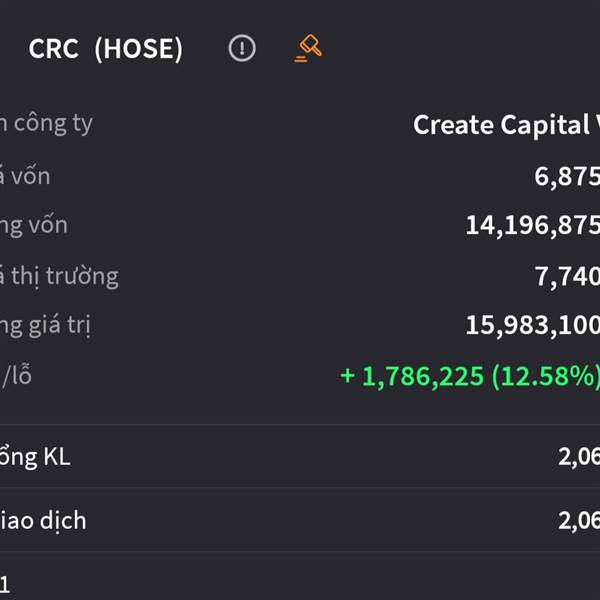Select the 7,740 market price value
Viewport: 600px width, 600px height.
(x=567, y=276)
